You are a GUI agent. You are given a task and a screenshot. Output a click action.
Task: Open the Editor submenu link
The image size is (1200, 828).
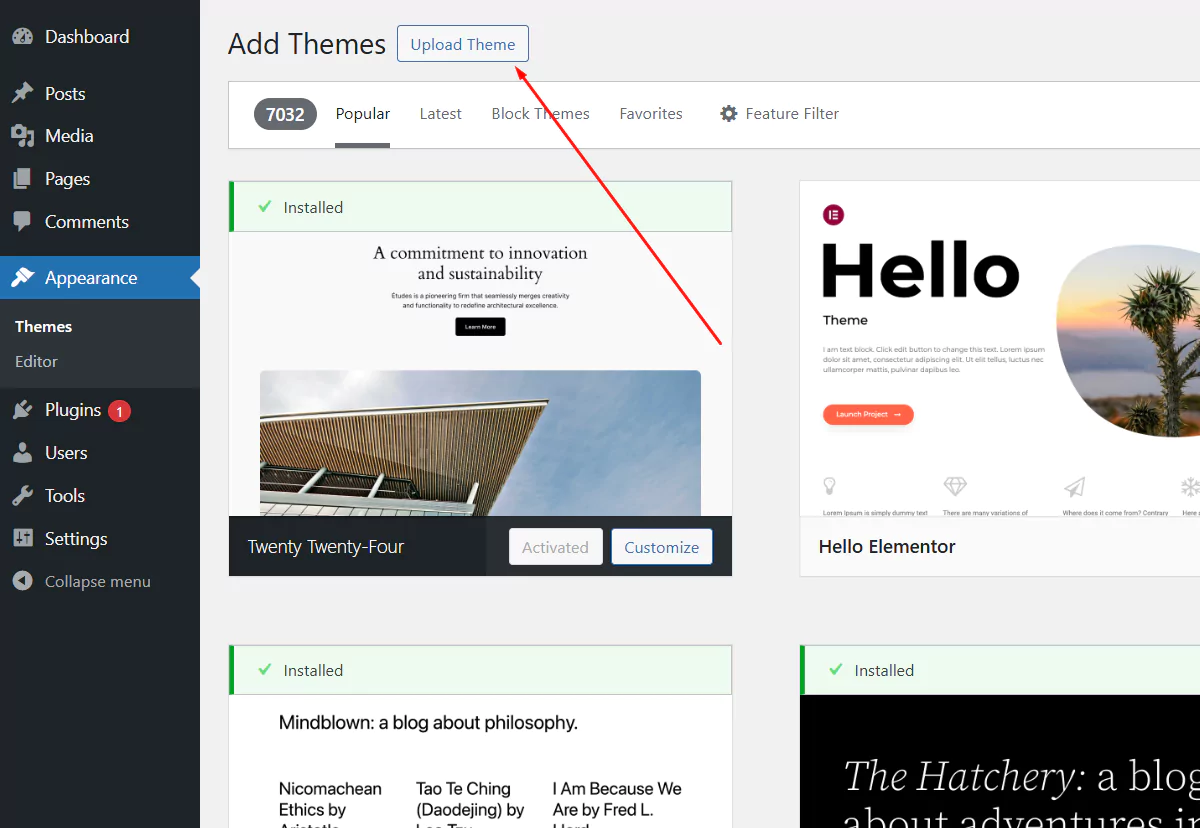click(x=37, y=362)
